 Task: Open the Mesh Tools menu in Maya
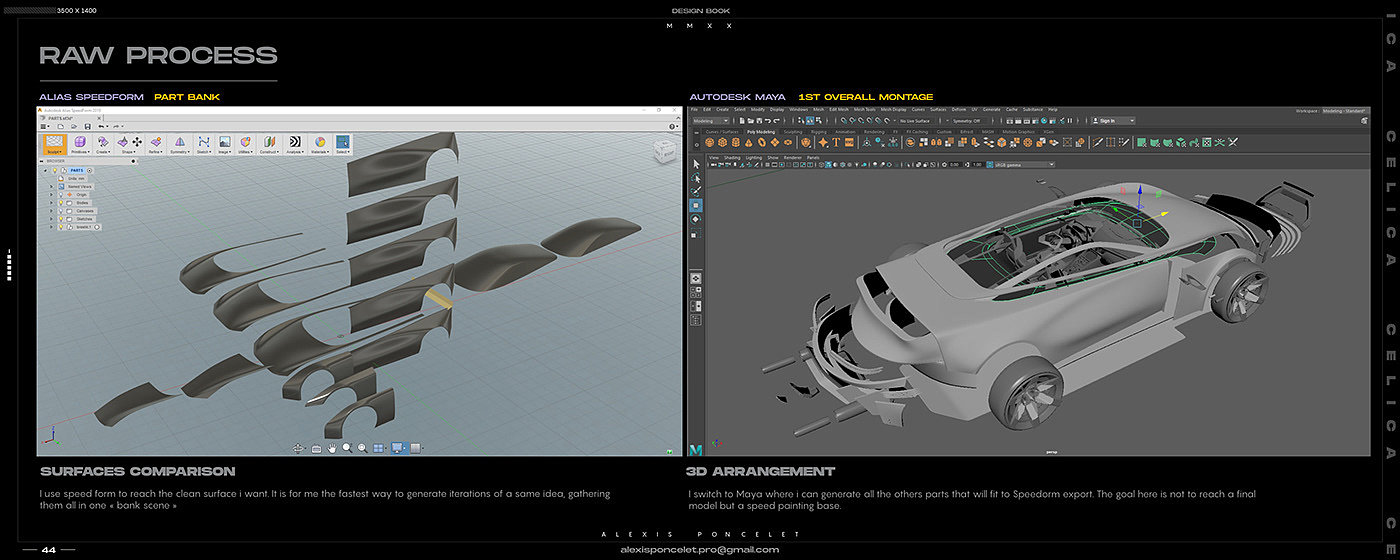864,109
